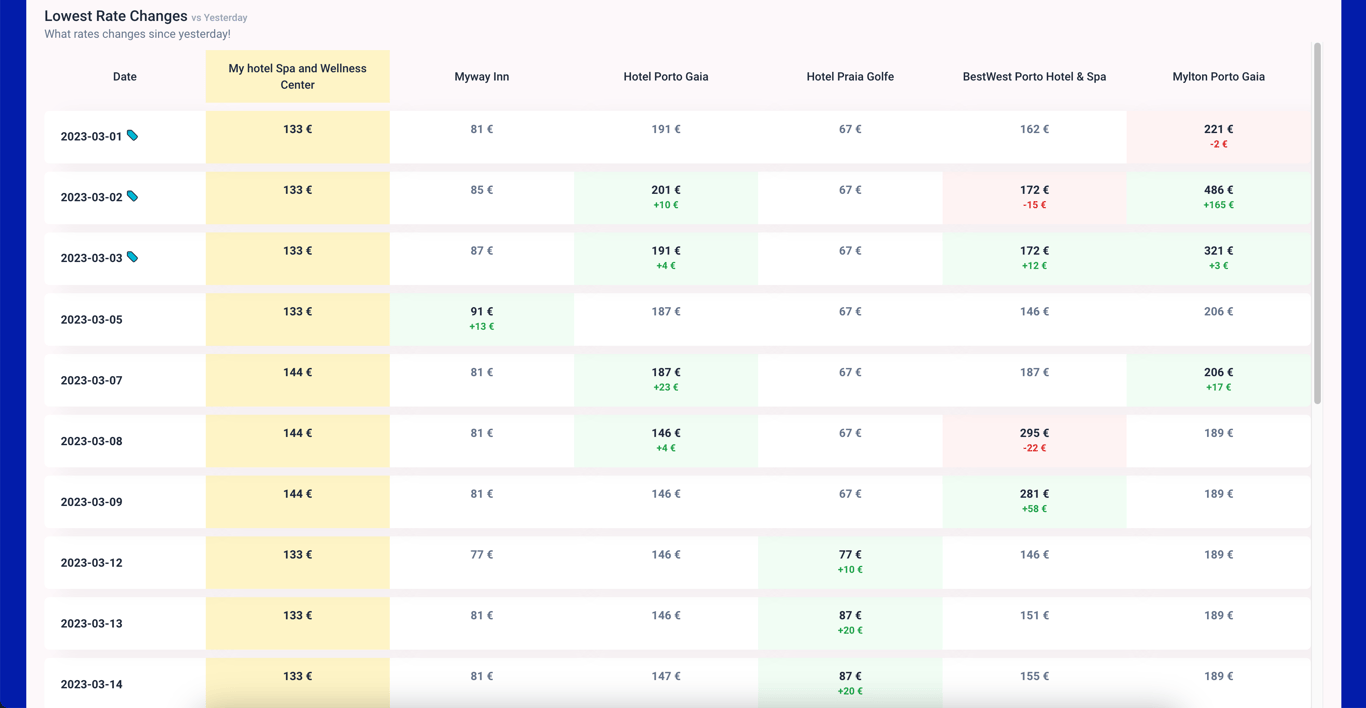Screen dimensions: 1366x708
Task: Click BestWest 295 € rate with -22 € change
Action: [x=1034, y=441]
